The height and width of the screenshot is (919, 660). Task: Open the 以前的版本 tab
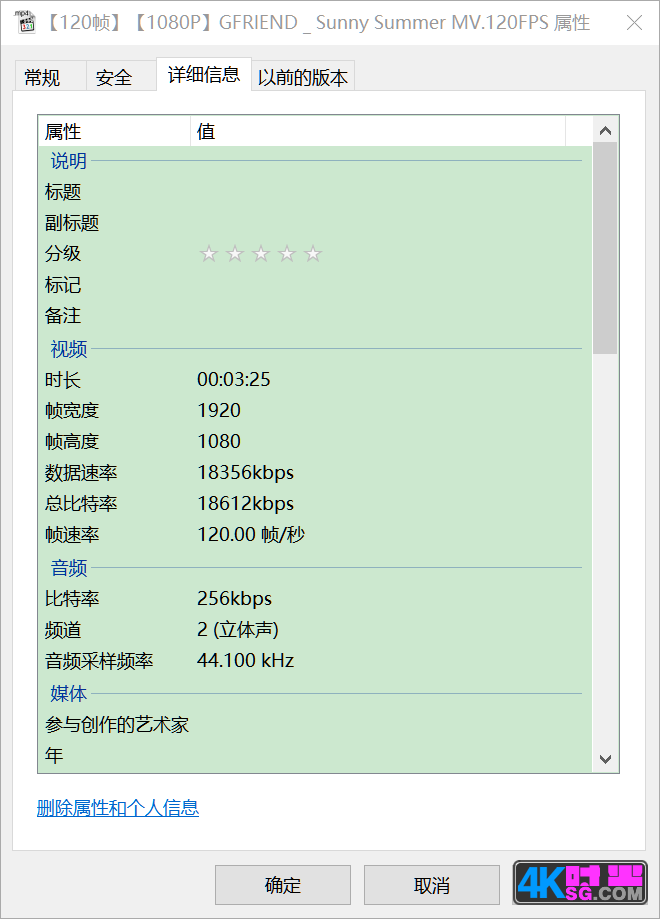pos(303,77)
